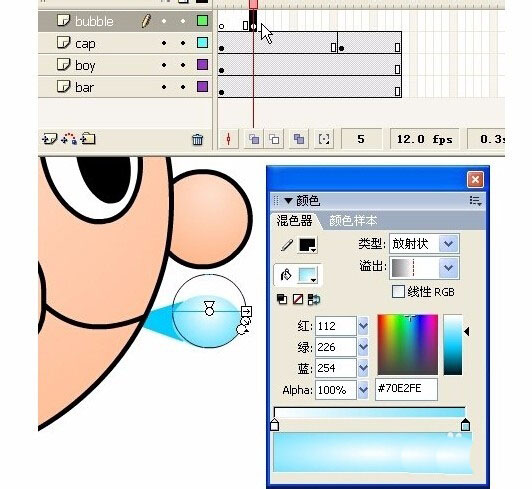The height and width of the screenshot is (489, 532).
Task: Toggle lock dot of bar layer
Action: 183,87
